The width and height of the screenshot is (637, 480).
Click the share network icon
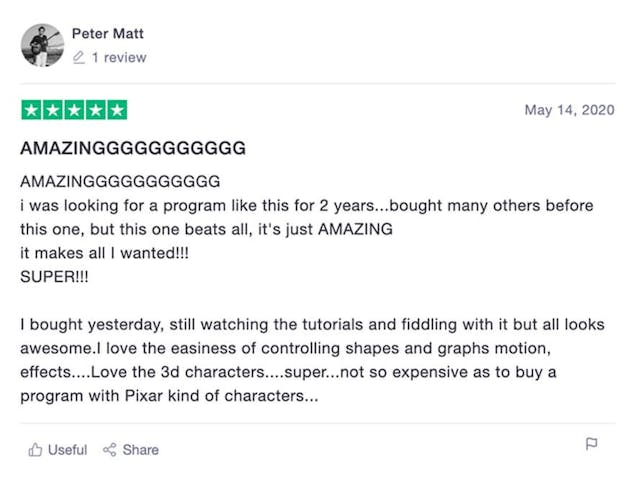click(110, 450)
